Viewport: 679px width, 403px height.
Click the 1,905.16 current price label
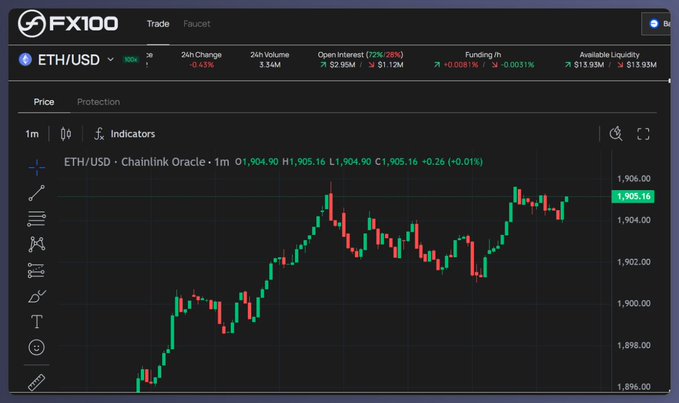pyautogui.click(x=633, y=197)
